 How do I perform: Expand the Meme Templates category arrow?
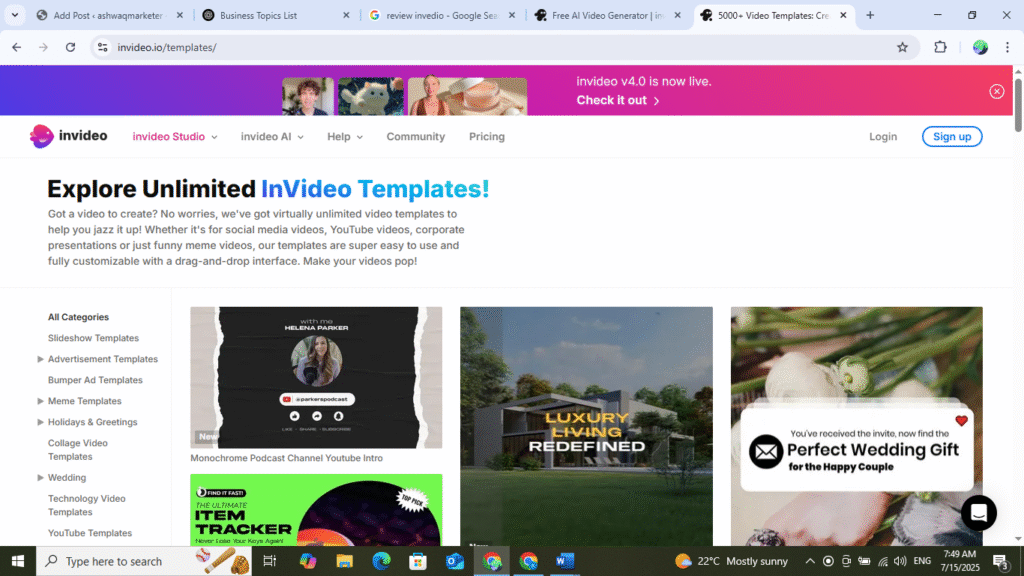point(41,401)
